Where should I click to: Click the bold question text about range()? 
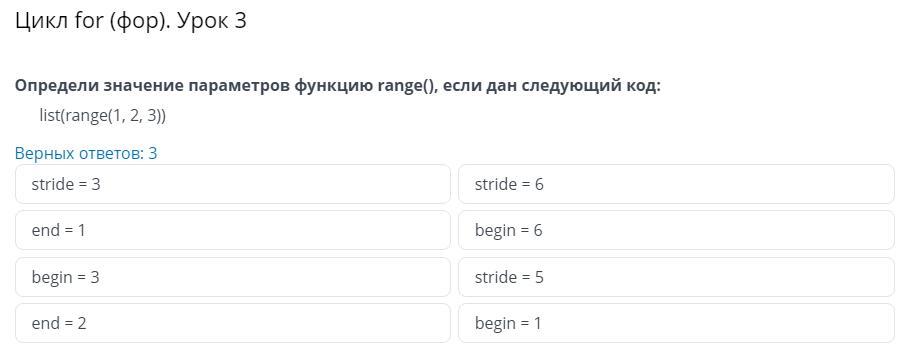click(x=338, y=86)
